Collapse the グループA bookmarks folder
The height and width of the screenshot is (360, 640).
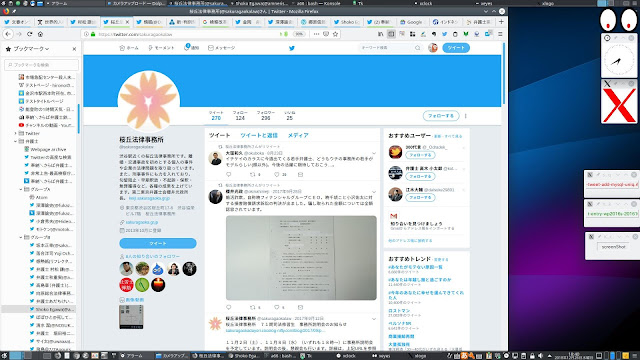tap(21, 189)
